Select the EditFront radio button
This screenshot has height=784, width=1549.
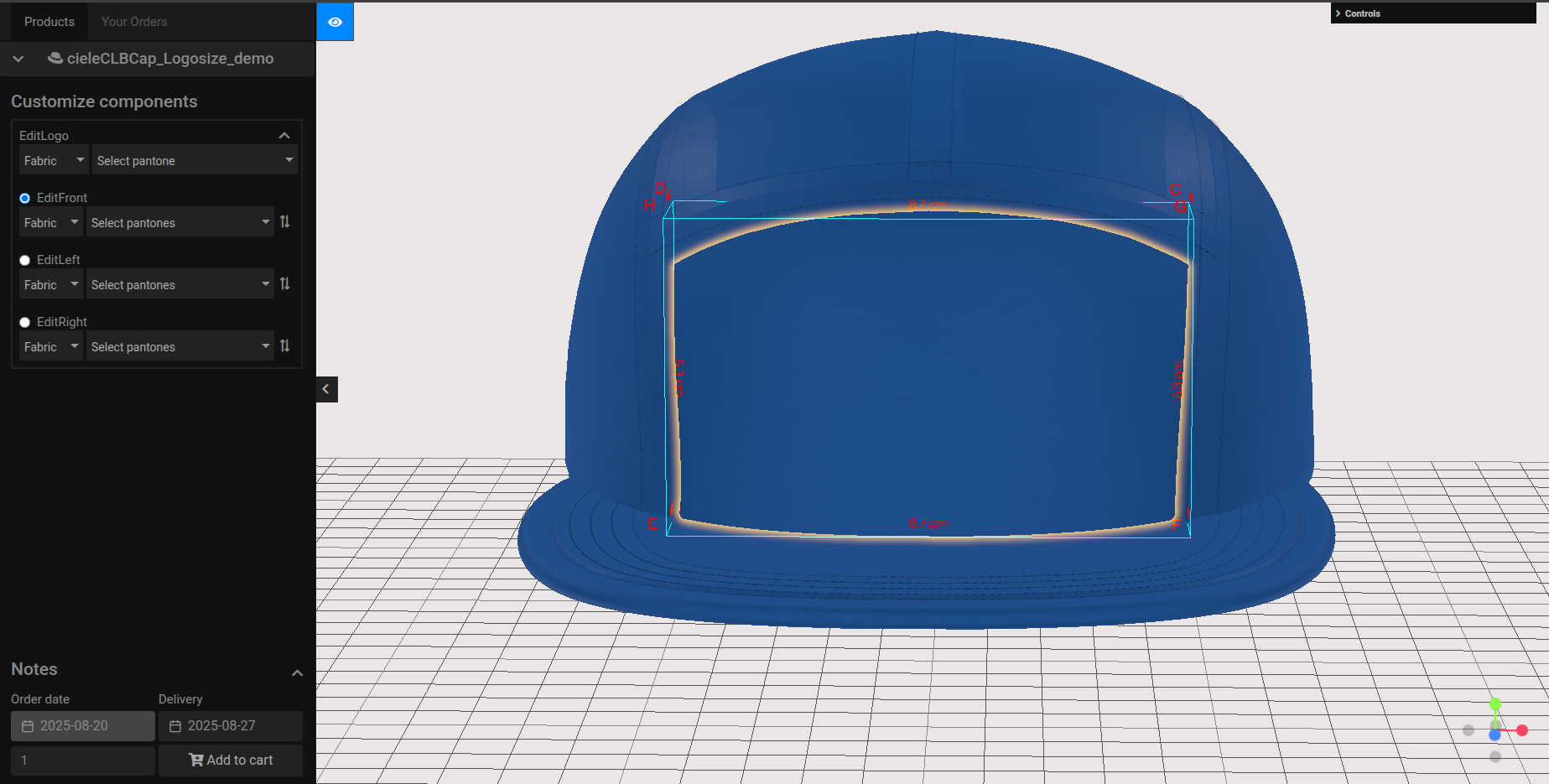tap(25, 199)
